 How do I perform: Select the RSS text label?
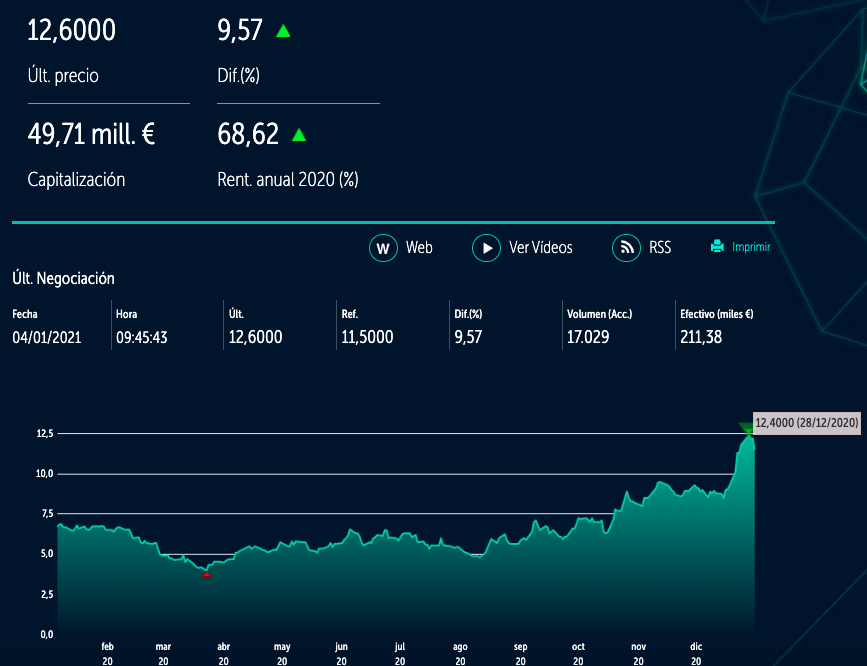(660, 247)
